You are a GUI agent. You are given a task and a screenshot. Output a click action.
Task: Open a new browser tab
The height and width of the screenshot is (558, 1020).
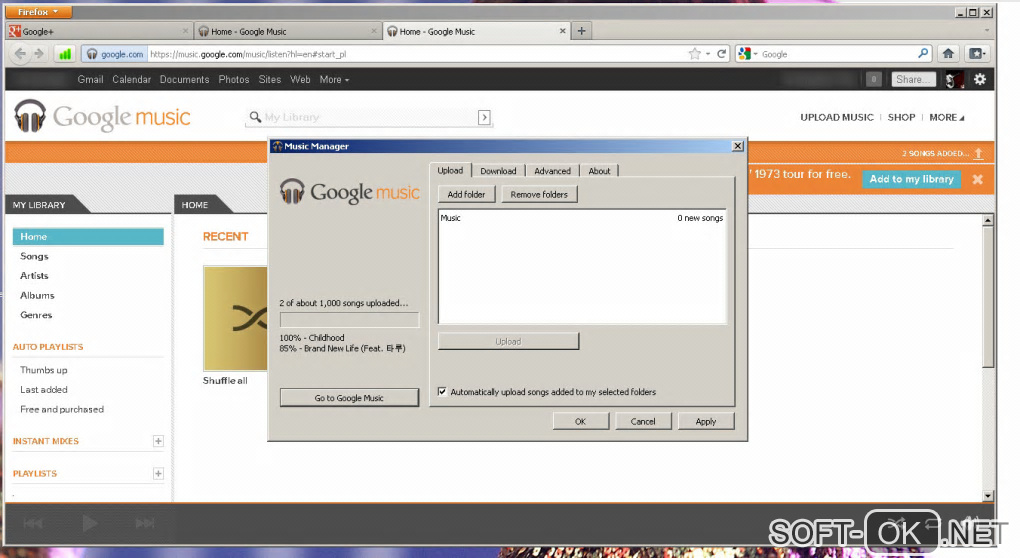coord(582,31)
